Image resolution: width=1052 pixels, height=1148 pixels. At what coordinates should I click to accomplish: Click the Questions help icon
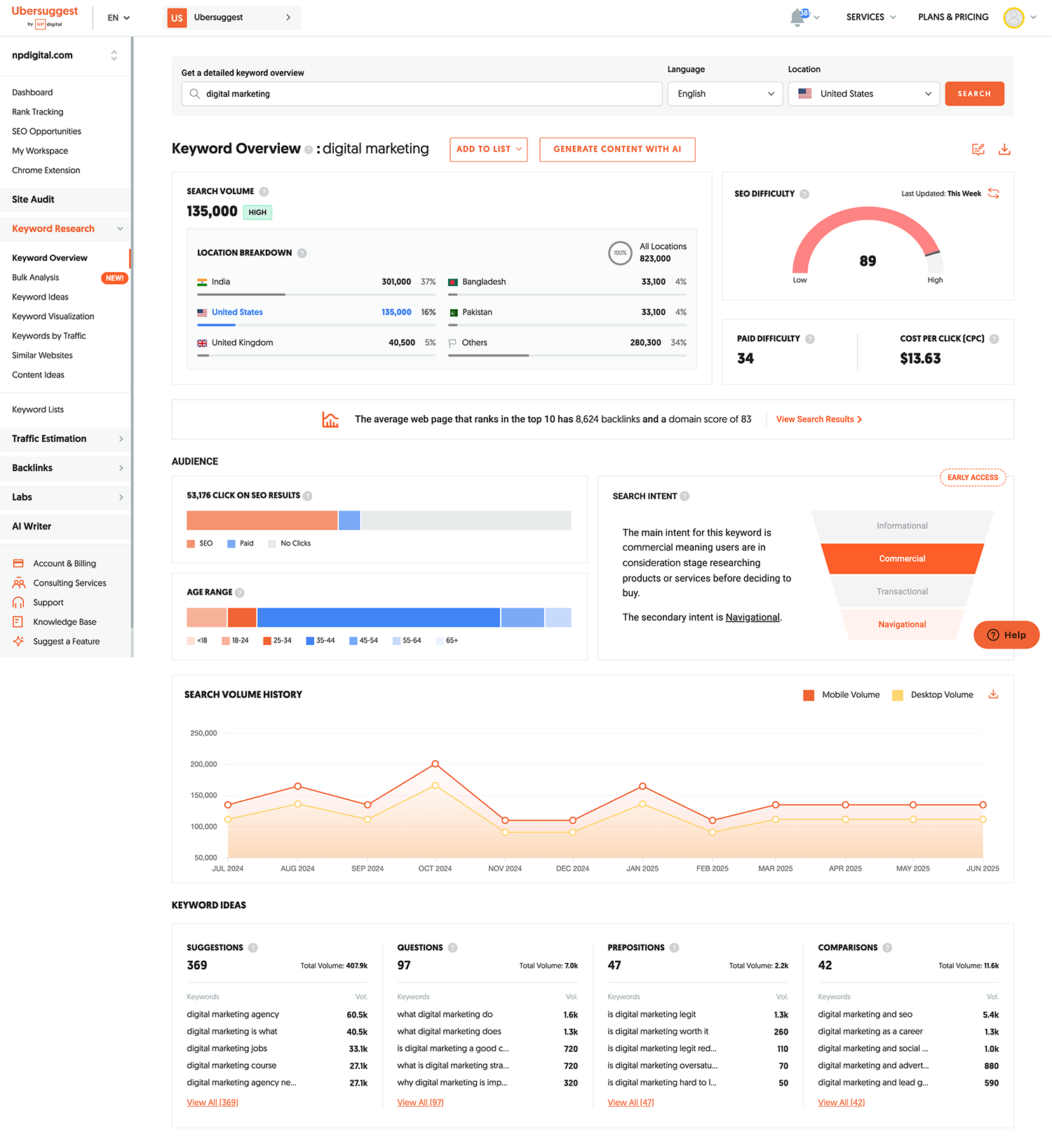[x=453, y=947]
